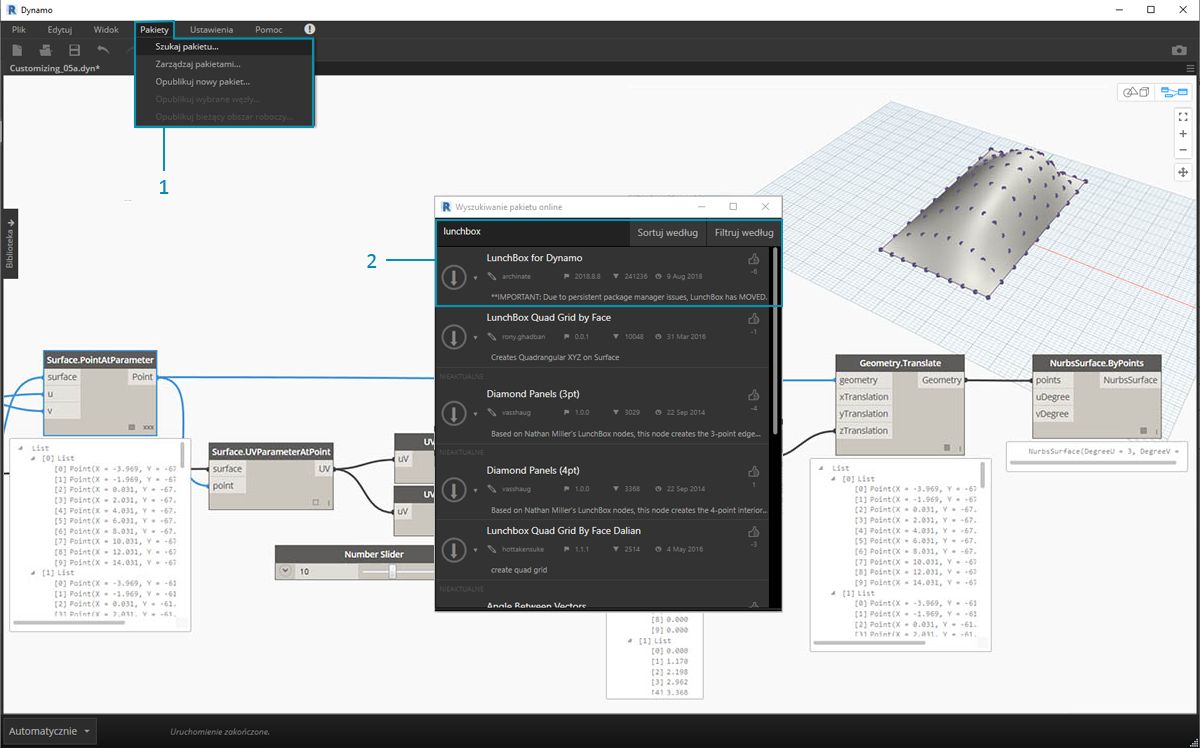Image resolution: width=1200 pixels, height=748 pixels.
Task: Open the Plik menu
Action: tap(19, 30)
